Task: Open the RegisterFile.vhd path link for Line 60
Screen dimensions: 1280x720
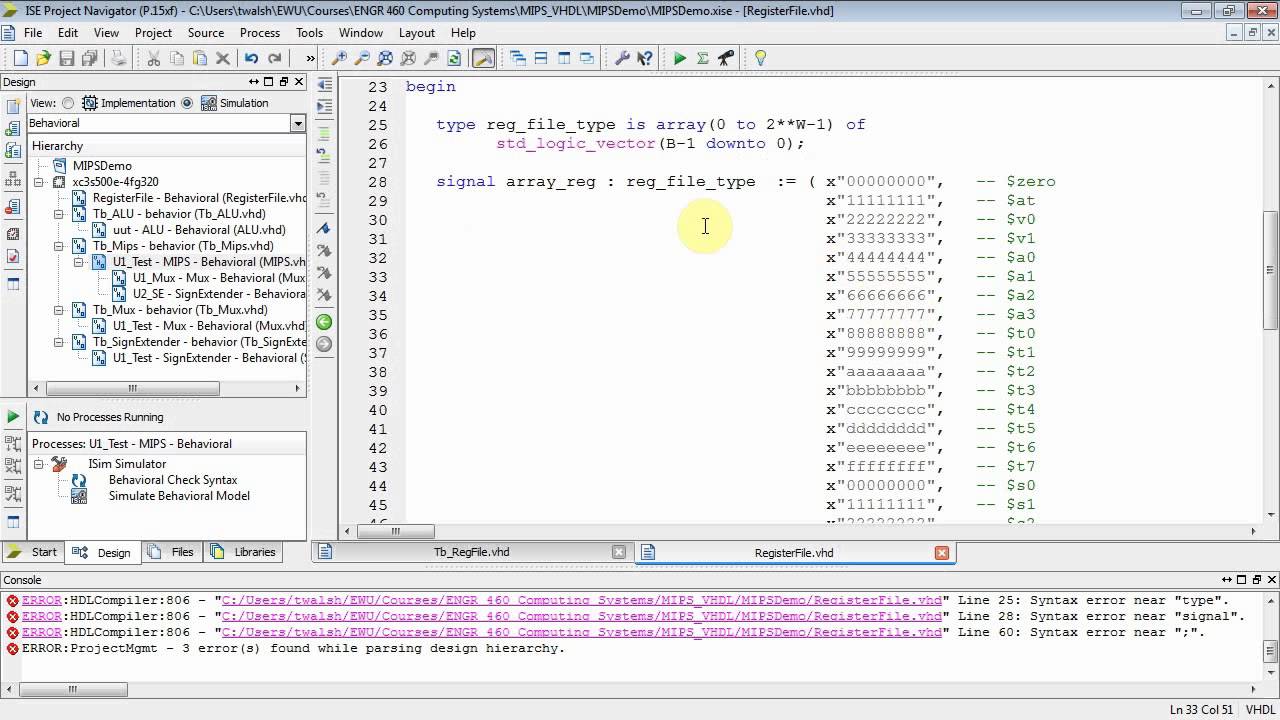Action: point(582,632)
